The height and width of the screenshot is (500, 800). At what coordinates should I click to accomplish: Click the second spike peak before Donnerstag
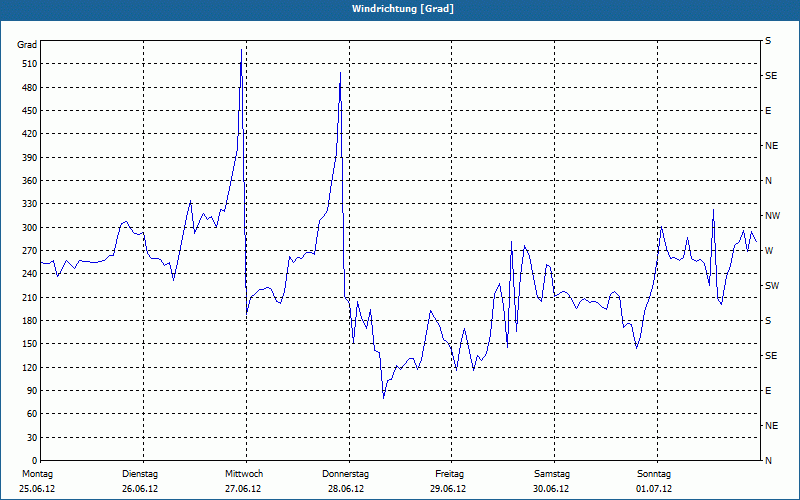(340, 73)
